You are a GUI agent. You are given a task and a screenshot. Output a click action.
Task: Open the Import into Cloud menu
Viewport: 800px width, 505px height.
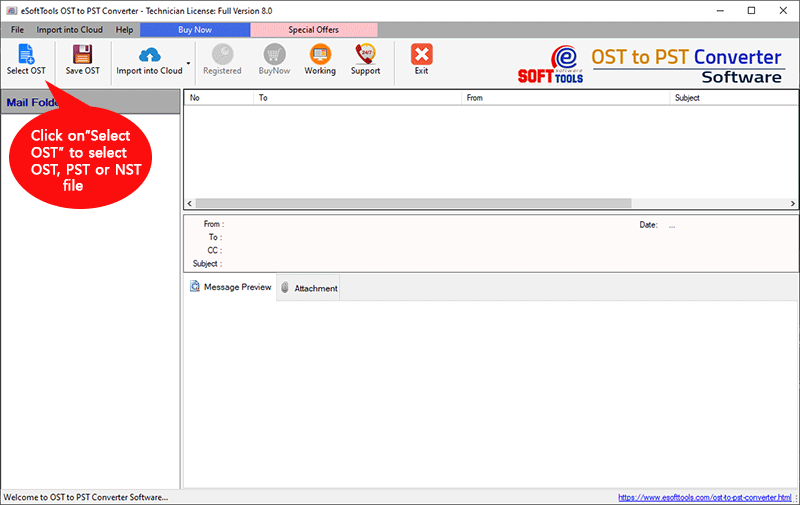click(69, 30)
